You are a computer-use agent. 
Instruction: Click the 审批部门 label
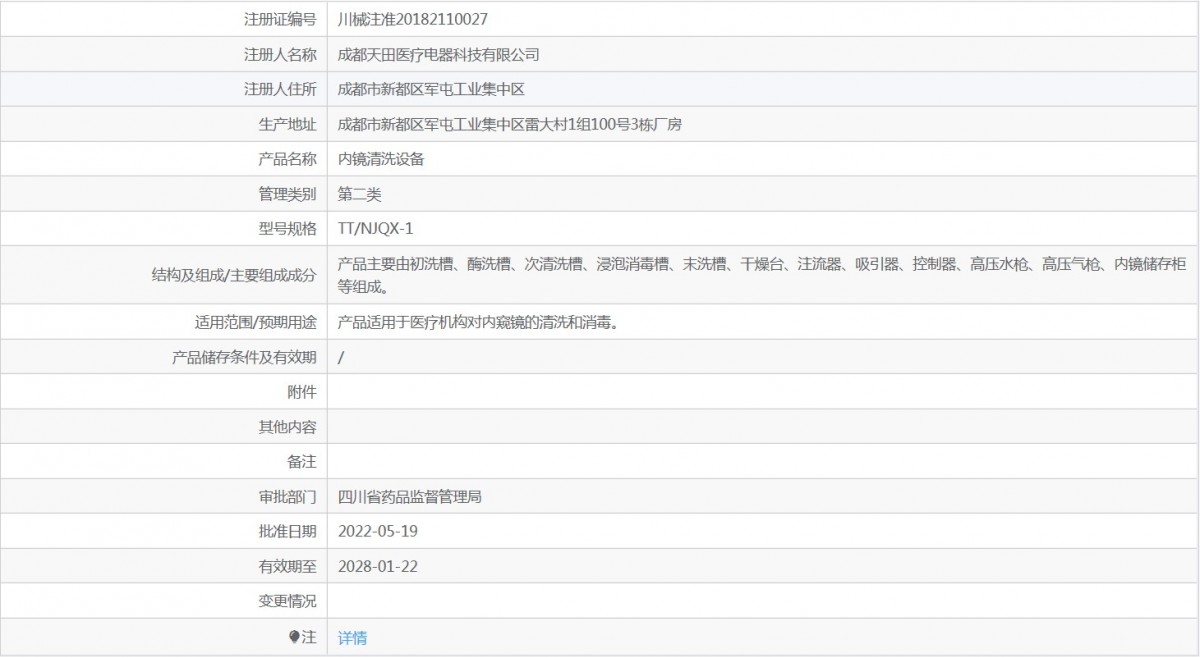click(287, 496)
